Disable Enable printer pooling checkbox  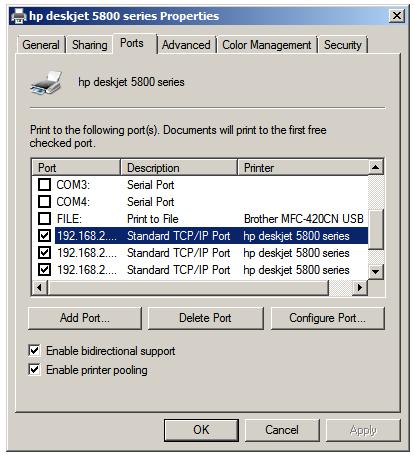point(34,370)
